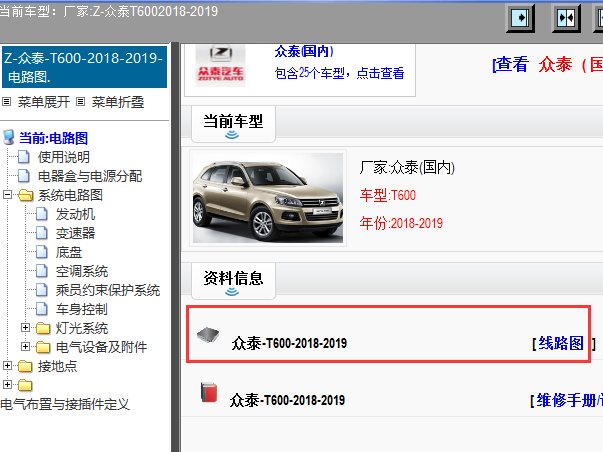The width and height of the screenshot is (603, 452).
Task: Click the vertical splitter bar between panels
Action: click(x=175, y=247)
